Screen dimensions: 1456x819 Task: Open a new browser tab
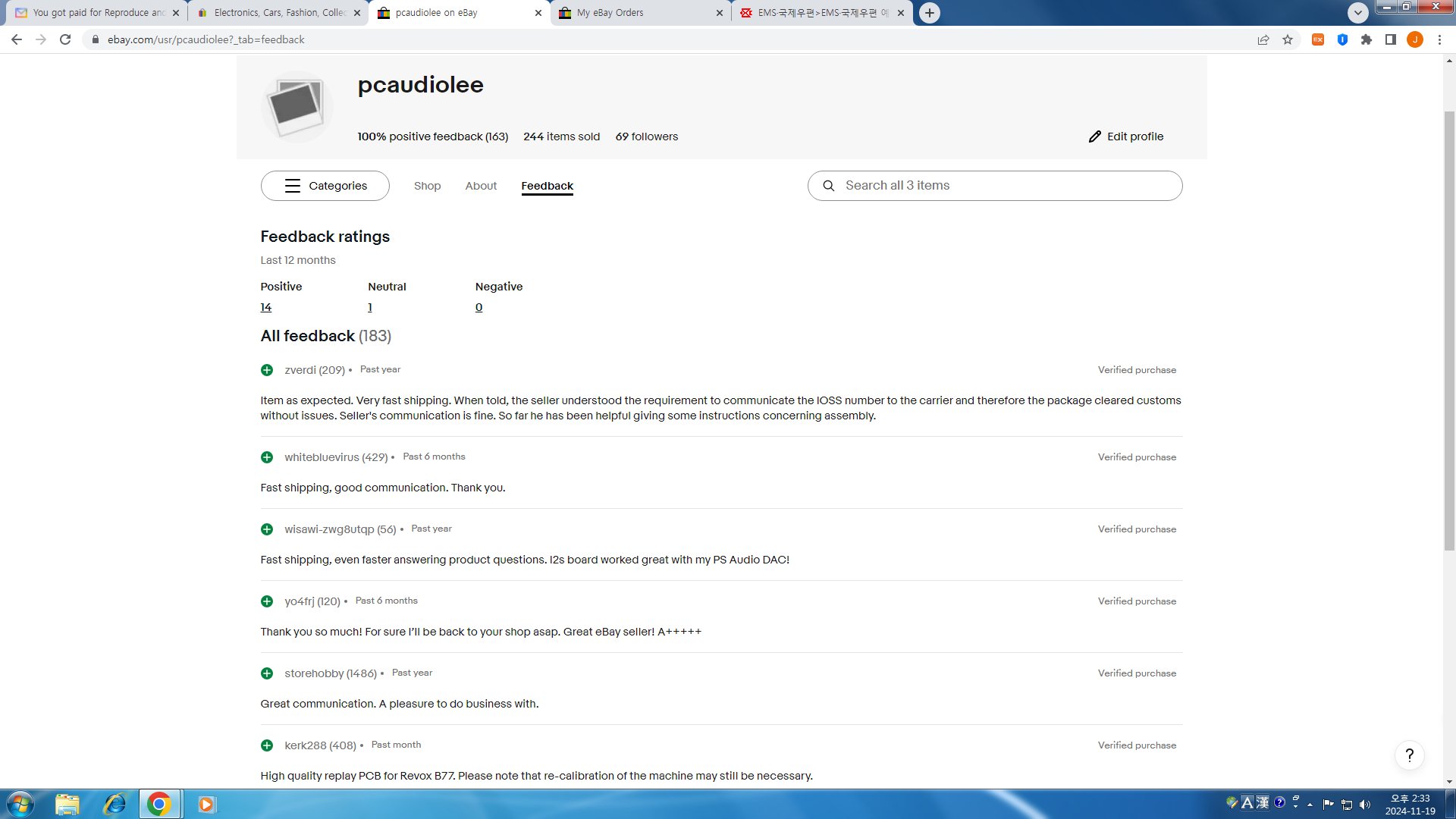tap(930, 13)
